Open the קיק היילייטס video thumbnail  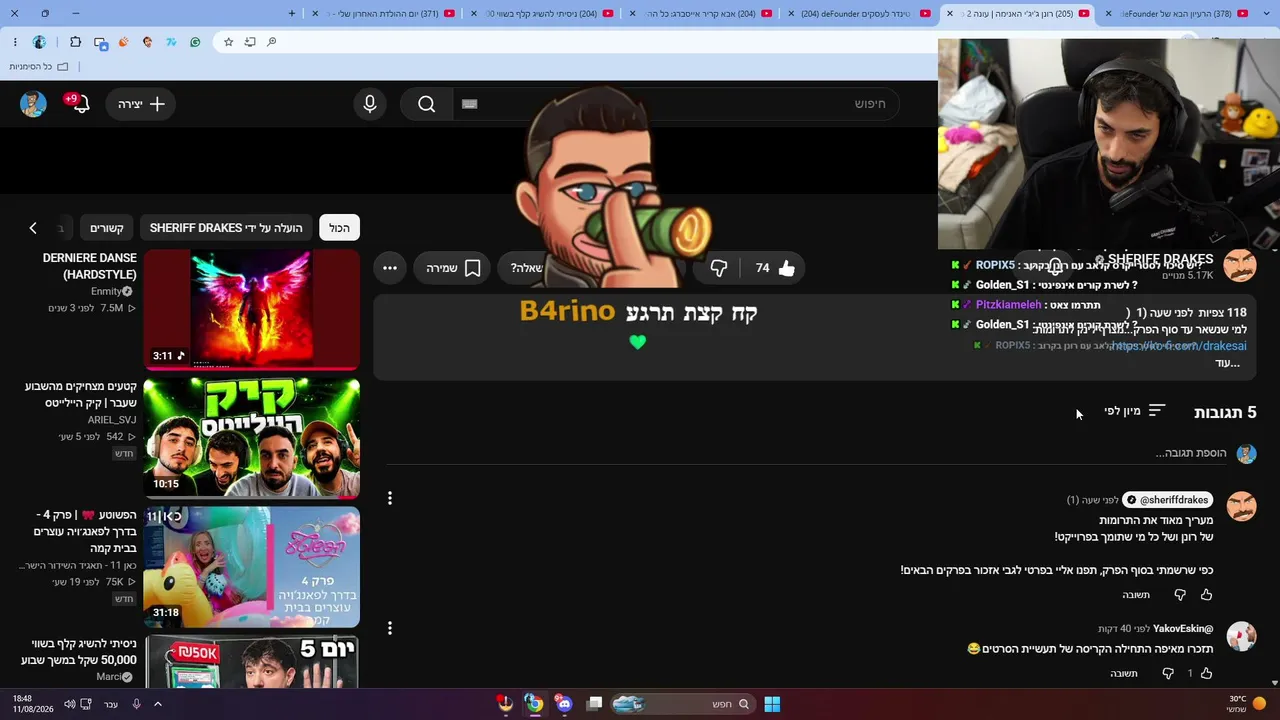(x=252, y=438)
